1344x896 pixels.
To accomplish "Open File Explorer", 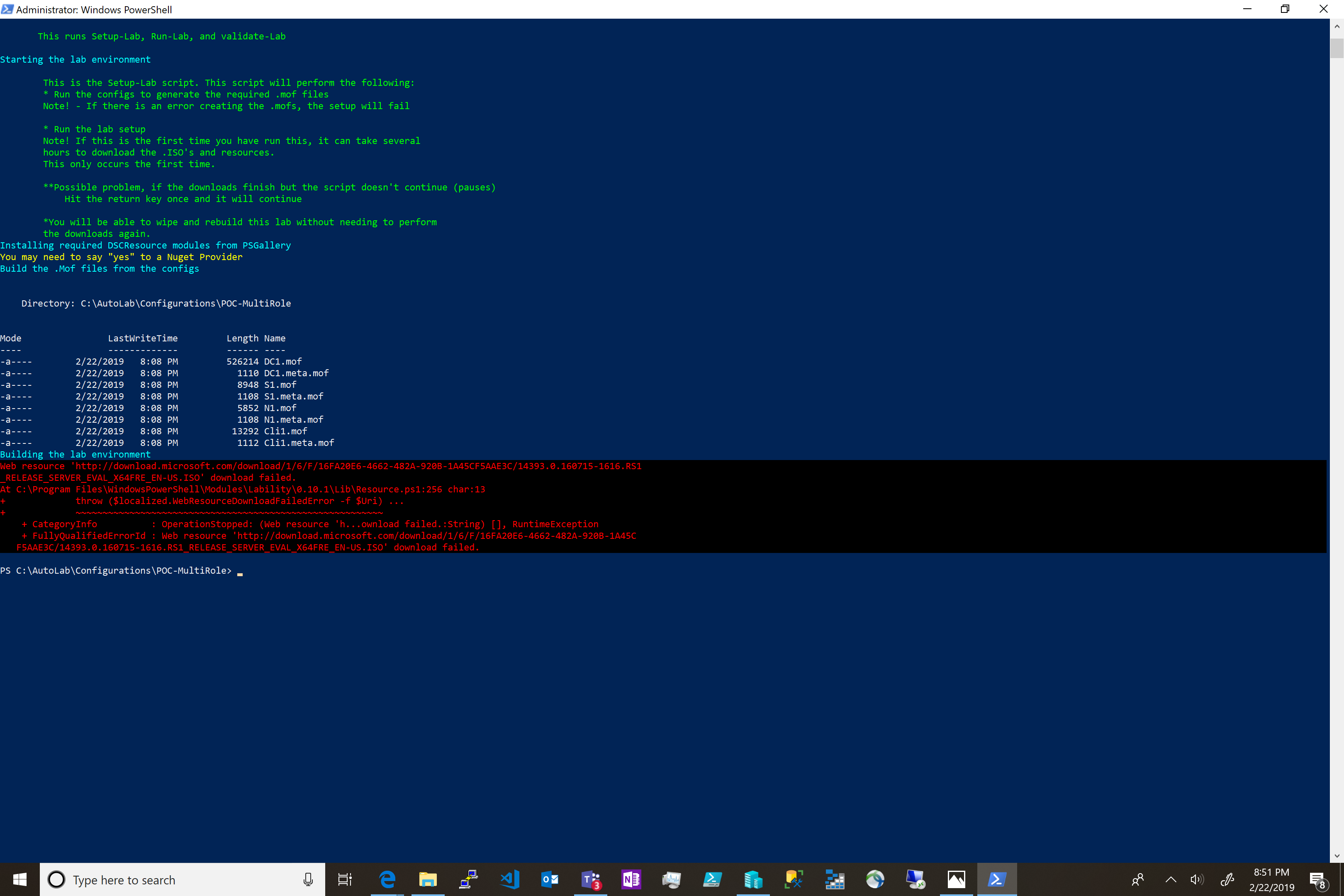I will click(428, 880).
